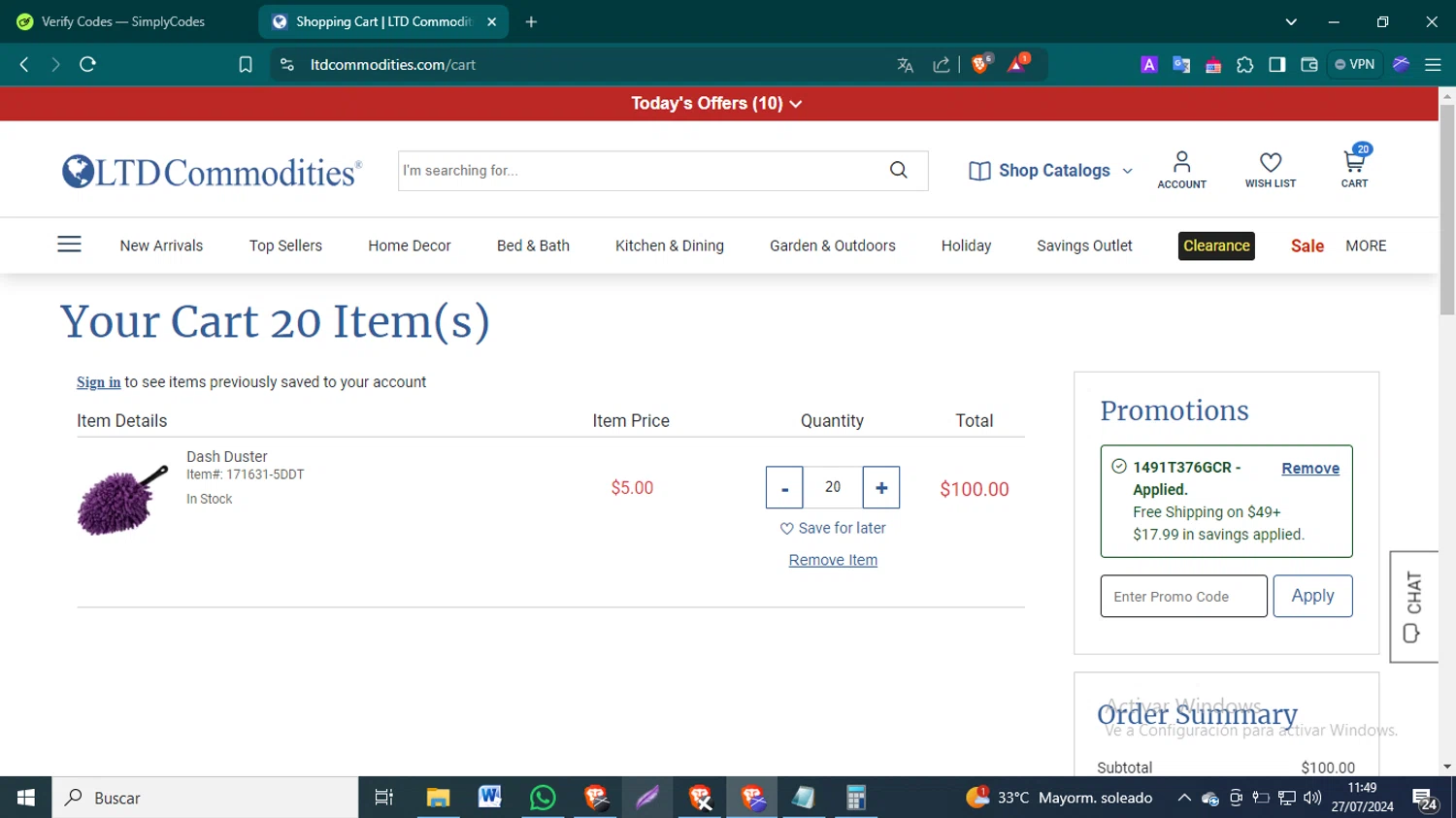Open the notification center icon
The image size is (1456, 818).
(1425, 799)
